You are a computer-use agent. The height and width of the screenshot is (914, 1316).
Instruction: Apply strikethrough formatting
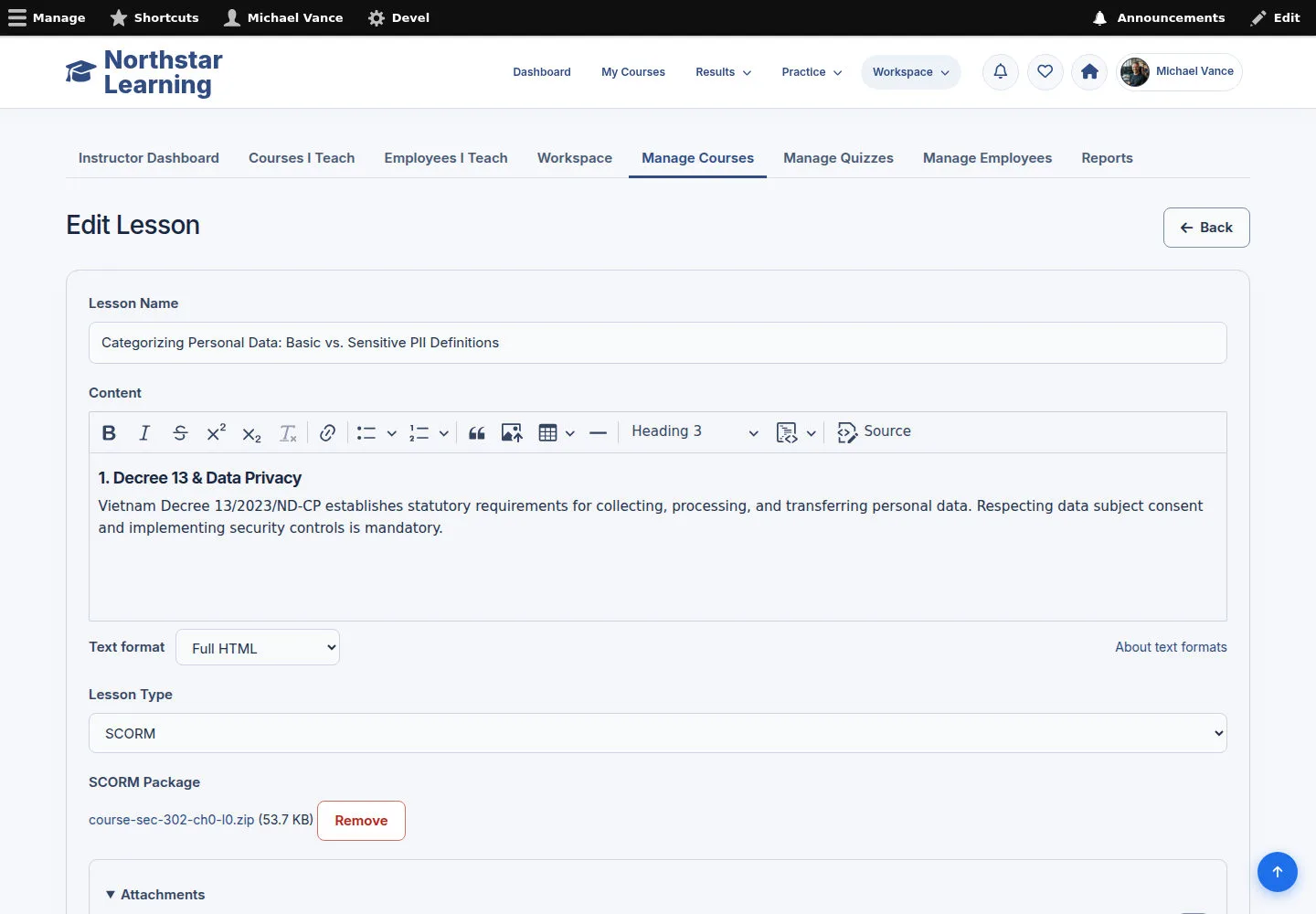pyautogui.click(x=180, y=432)
